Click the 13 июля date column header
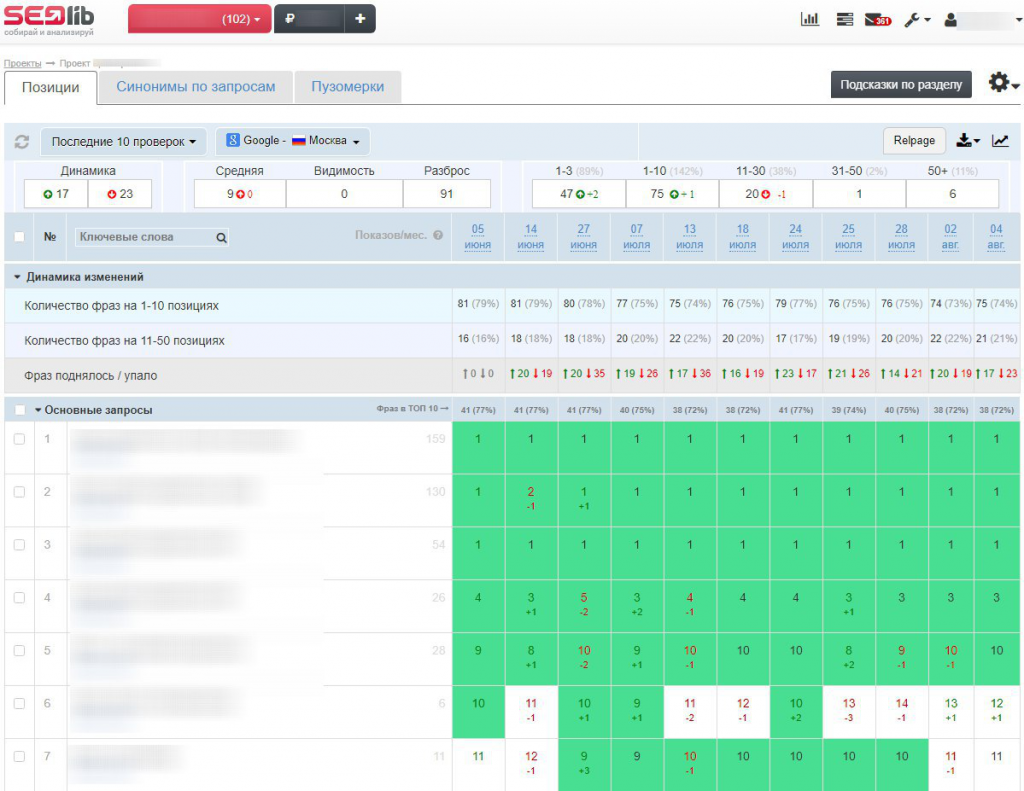Screen dimensions: 1024x791 [x=690, y=236]
